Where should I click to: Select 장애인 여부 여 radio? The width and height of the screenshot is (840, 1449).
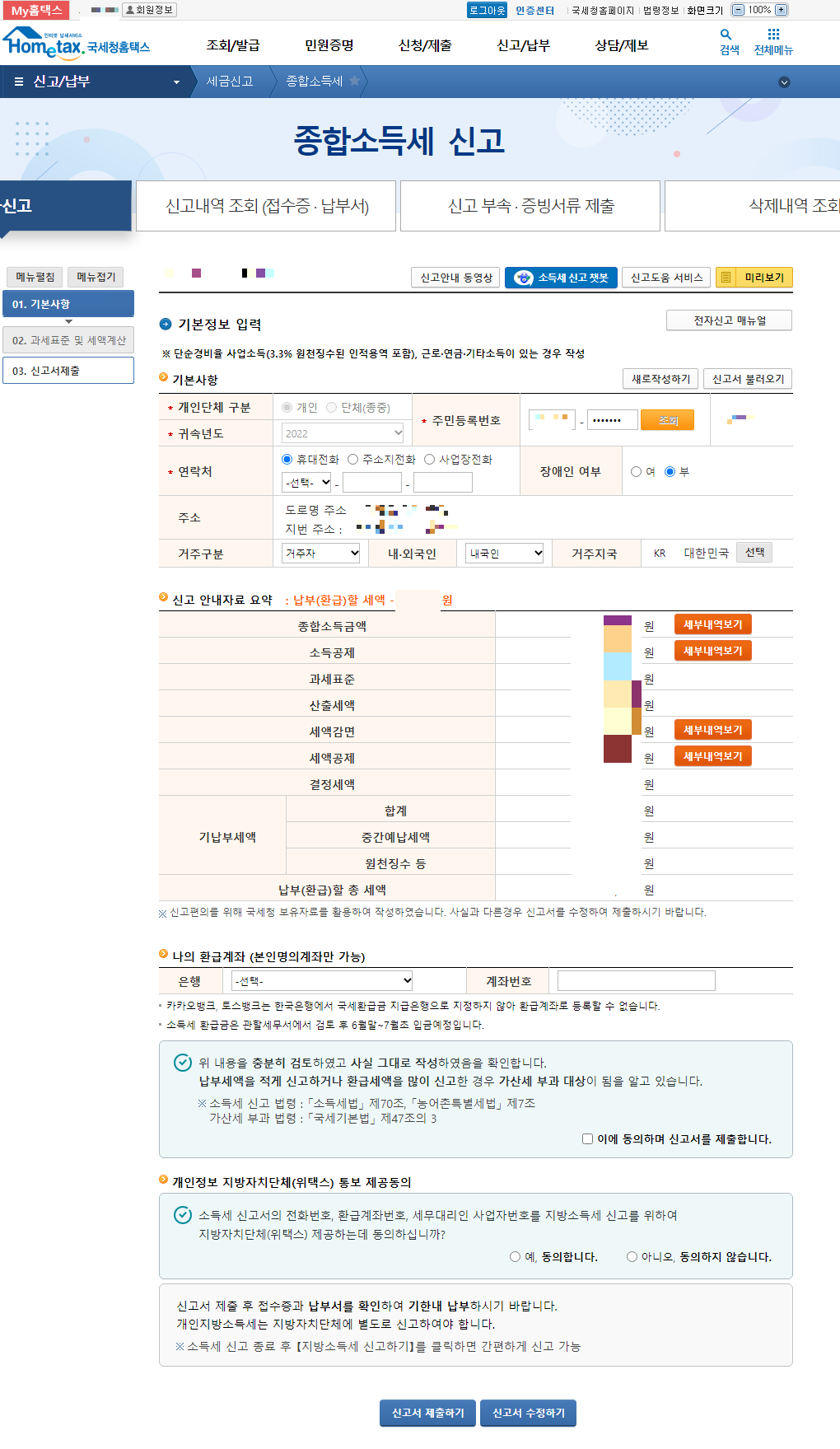636,472
